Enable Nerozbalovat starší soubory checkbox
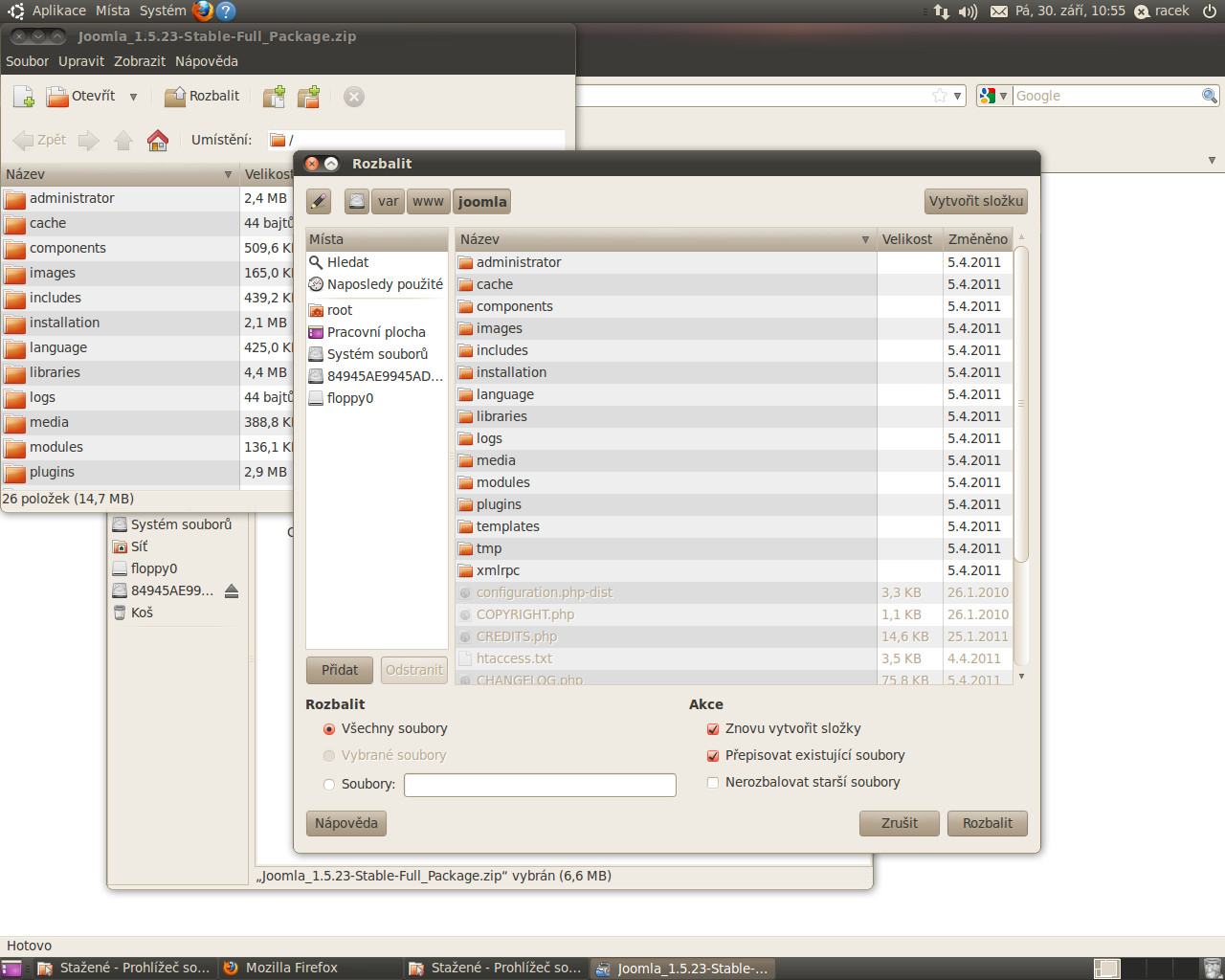1225x980 pixels. tap(713, 783)
